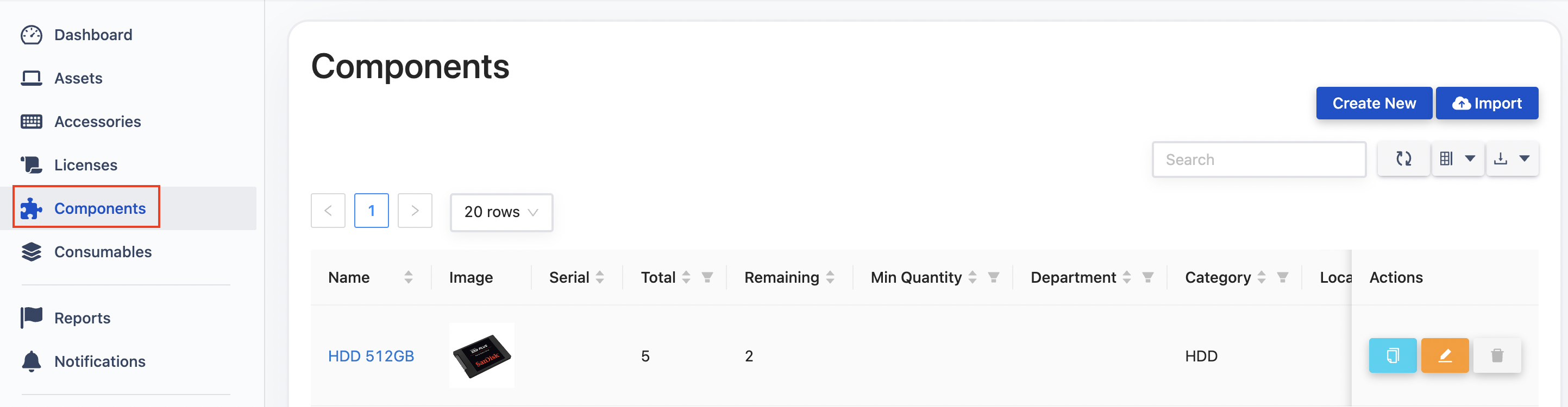
Task: Go to Consumables in the sidebar
Action: 102,252
